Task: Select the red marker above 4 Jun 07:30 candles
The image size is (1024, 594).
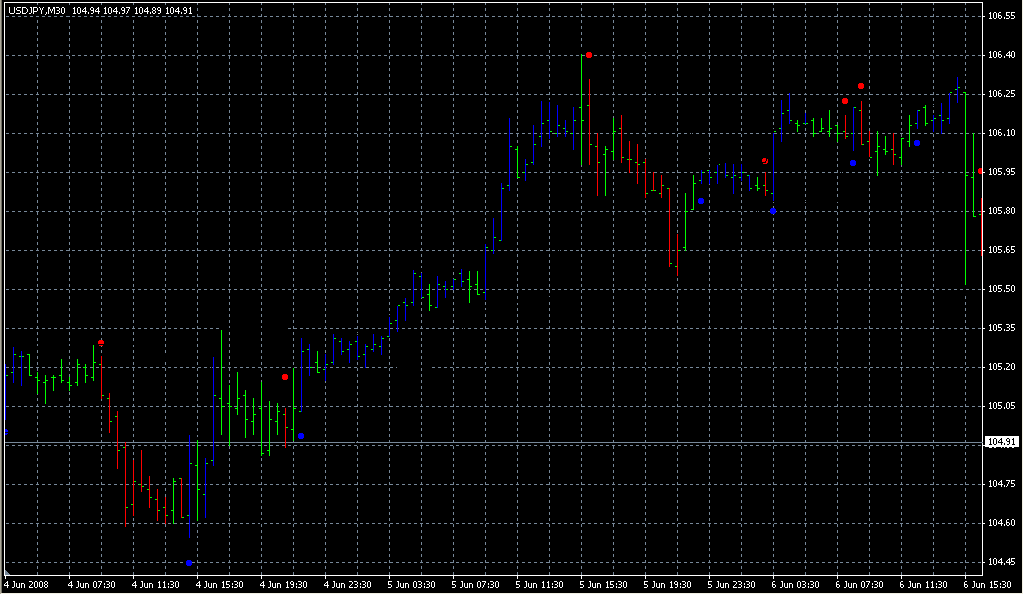Action: pyautogui.click(x=101, y=342)
